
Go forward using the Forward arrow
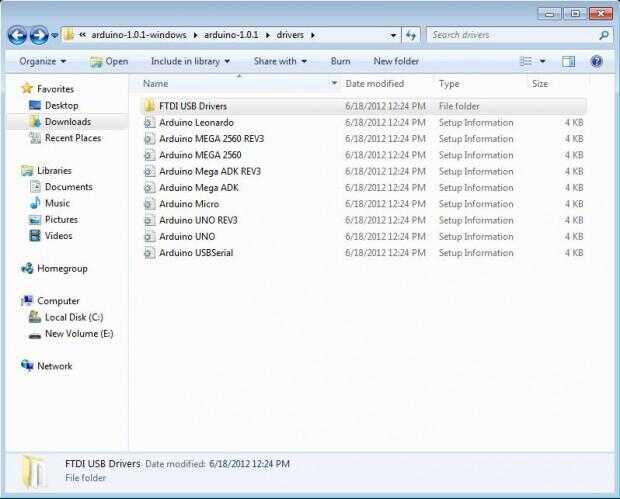39,35
